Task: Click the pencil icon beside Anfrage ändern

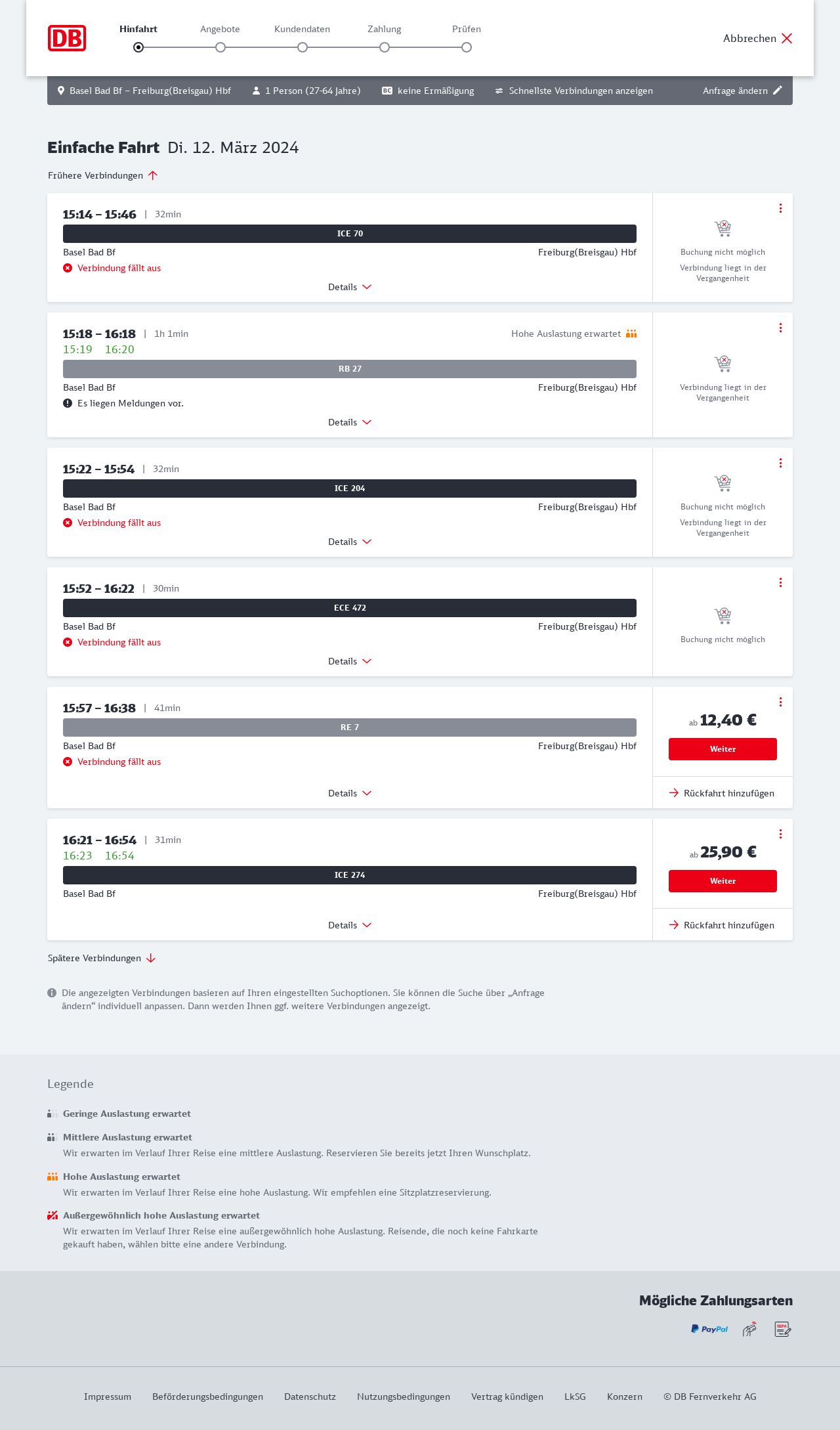Action: (x=778, y=91)
